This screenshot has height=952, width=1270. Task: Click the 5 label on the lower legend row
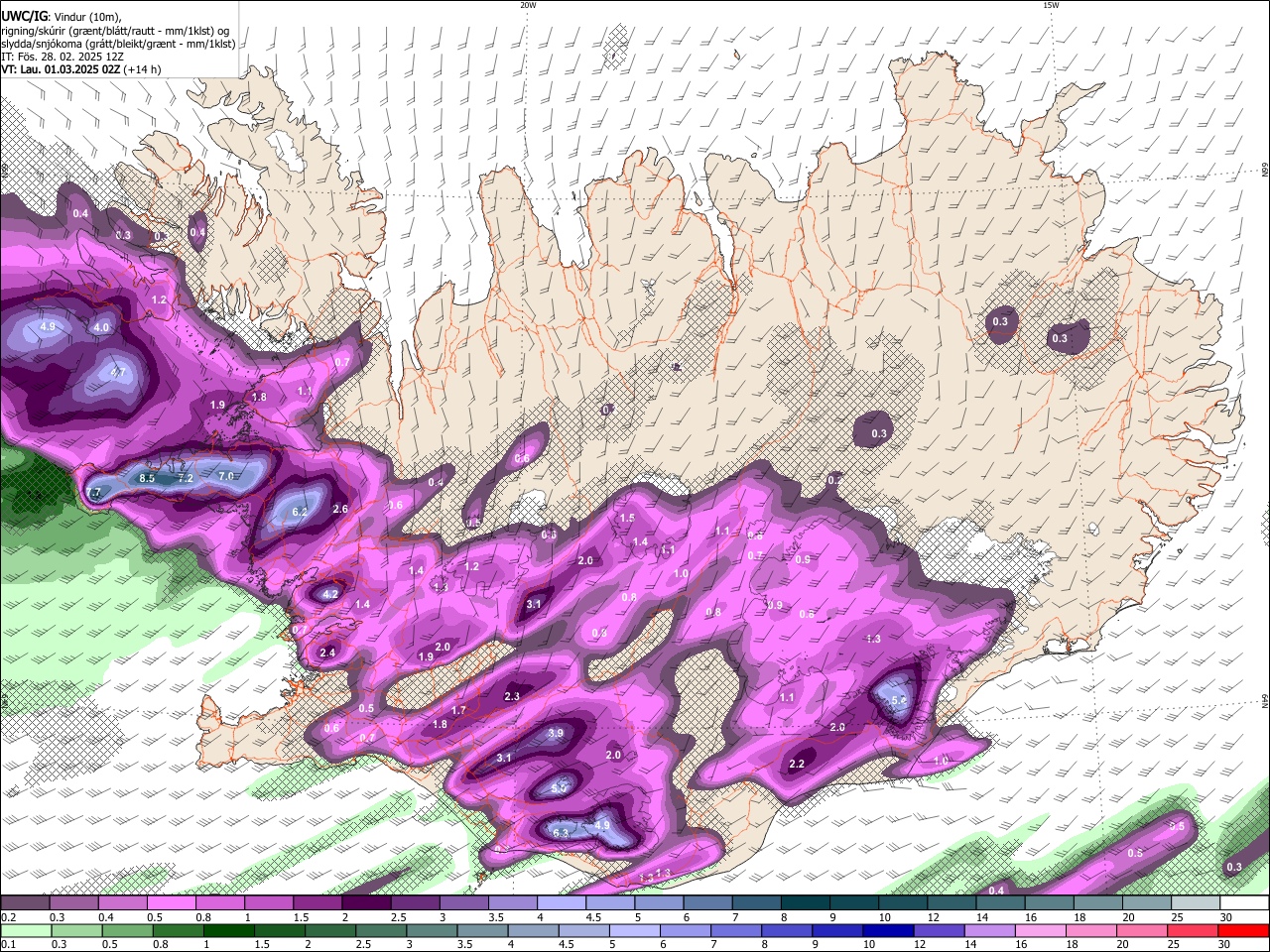[x=612, y=944]
